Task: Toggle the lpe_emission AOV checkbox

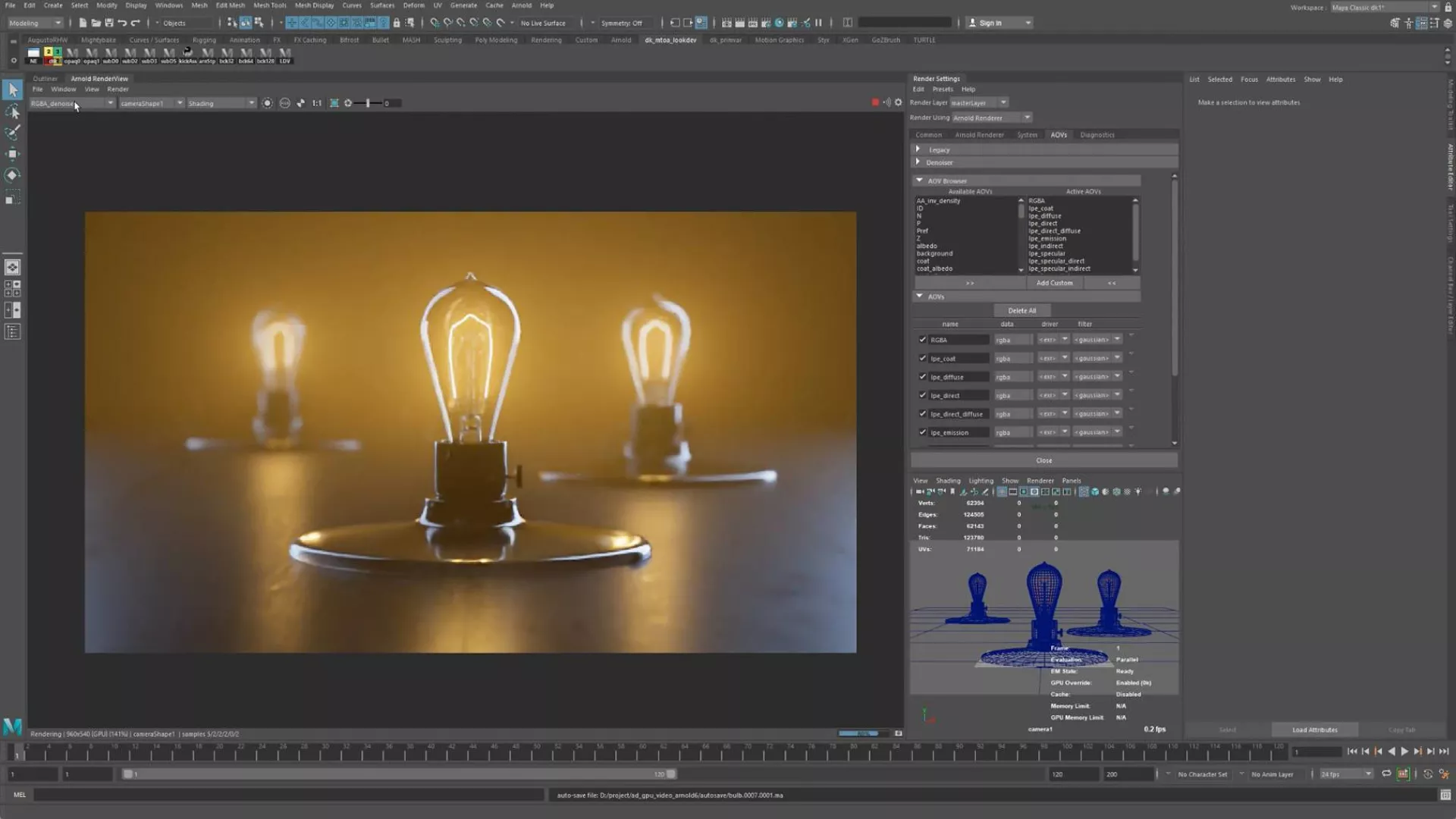Action: click(x=923, y=432)
